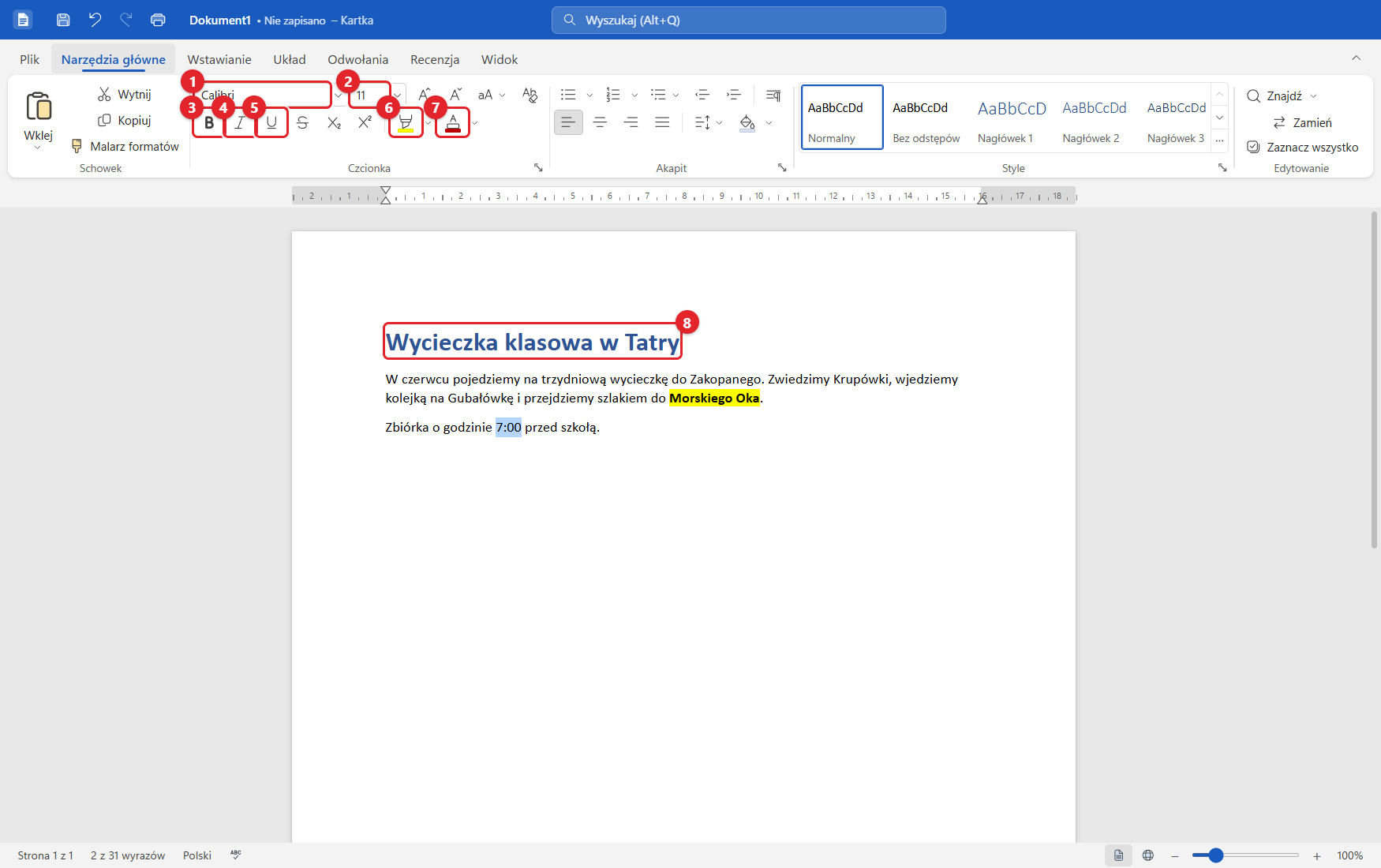
Task: Apply the Nagłówek 1 style
Action: (1012, 118)
